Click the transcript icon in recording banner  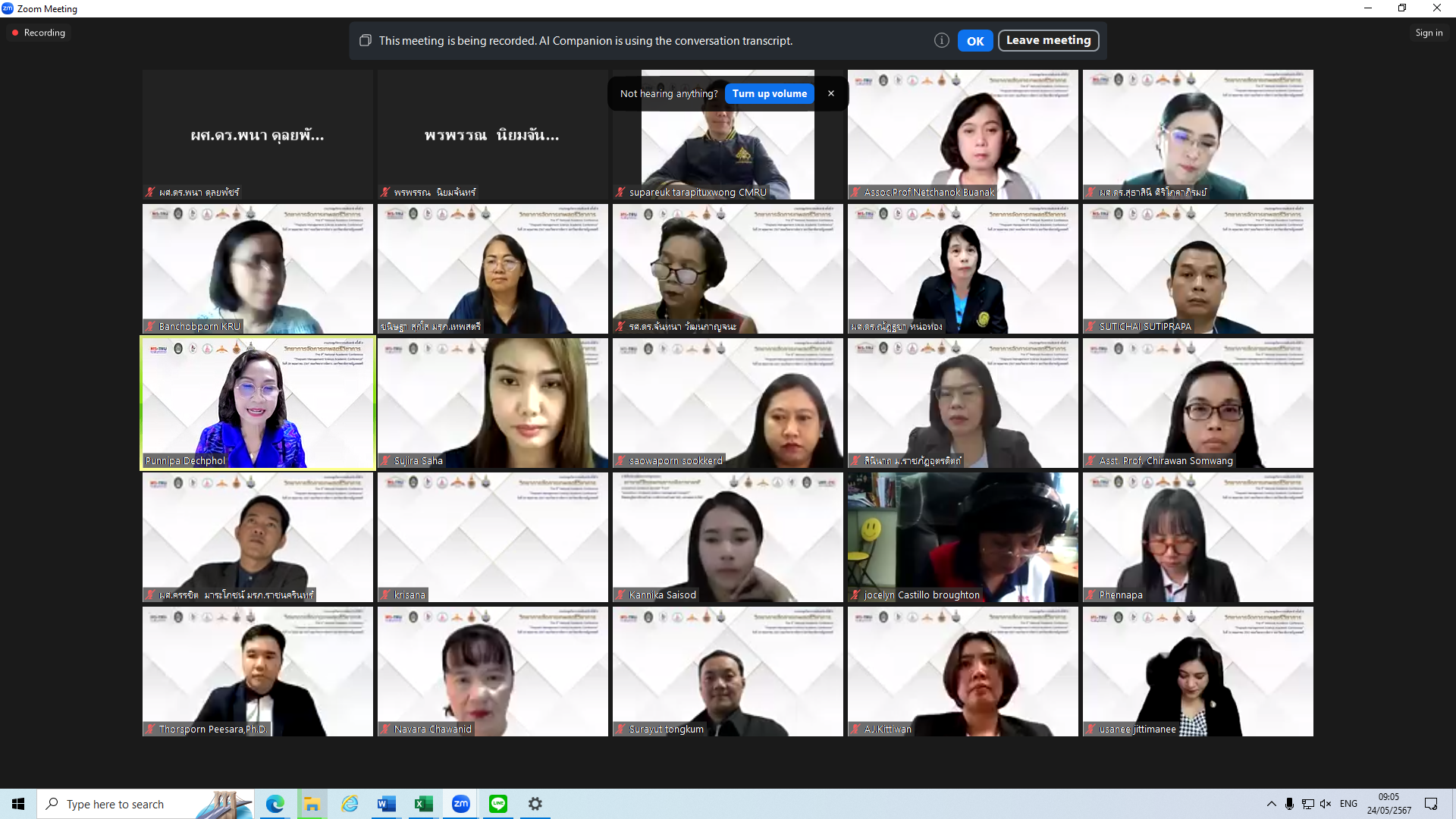365,41
